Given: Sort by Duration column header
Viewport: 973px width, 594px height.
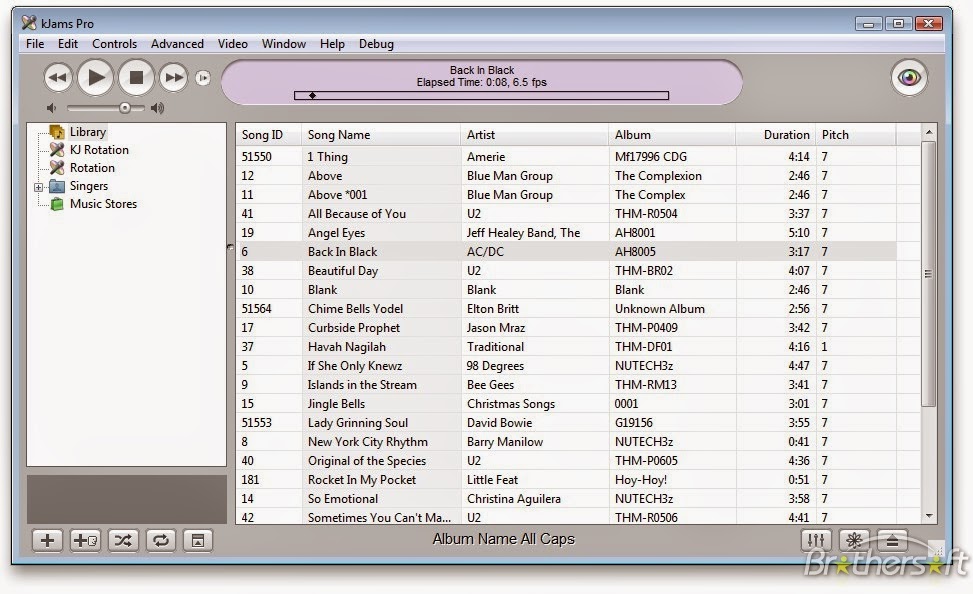Looking at the screenshot, I should [x=776, y=135].
